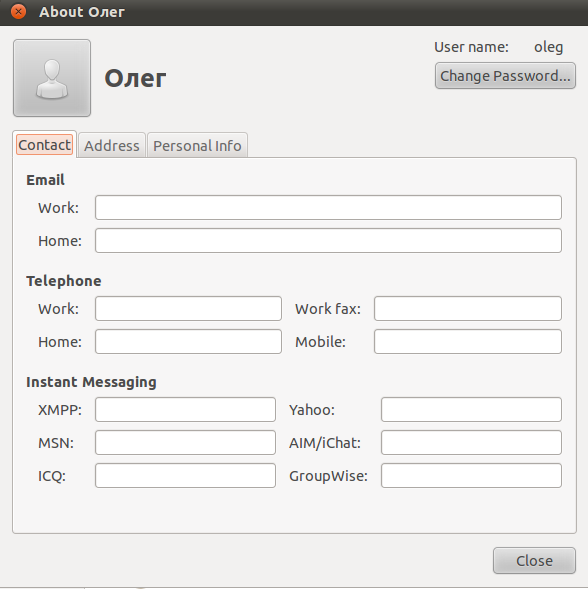588x589 pixels.
Task: Open the Change Password dialog
Action: coord(505,76)
